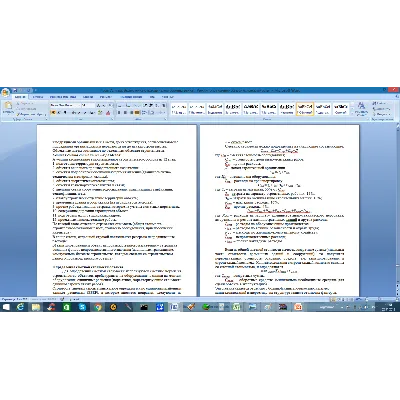
Task: Click the Format Painter button
Action: click(31, 114)
